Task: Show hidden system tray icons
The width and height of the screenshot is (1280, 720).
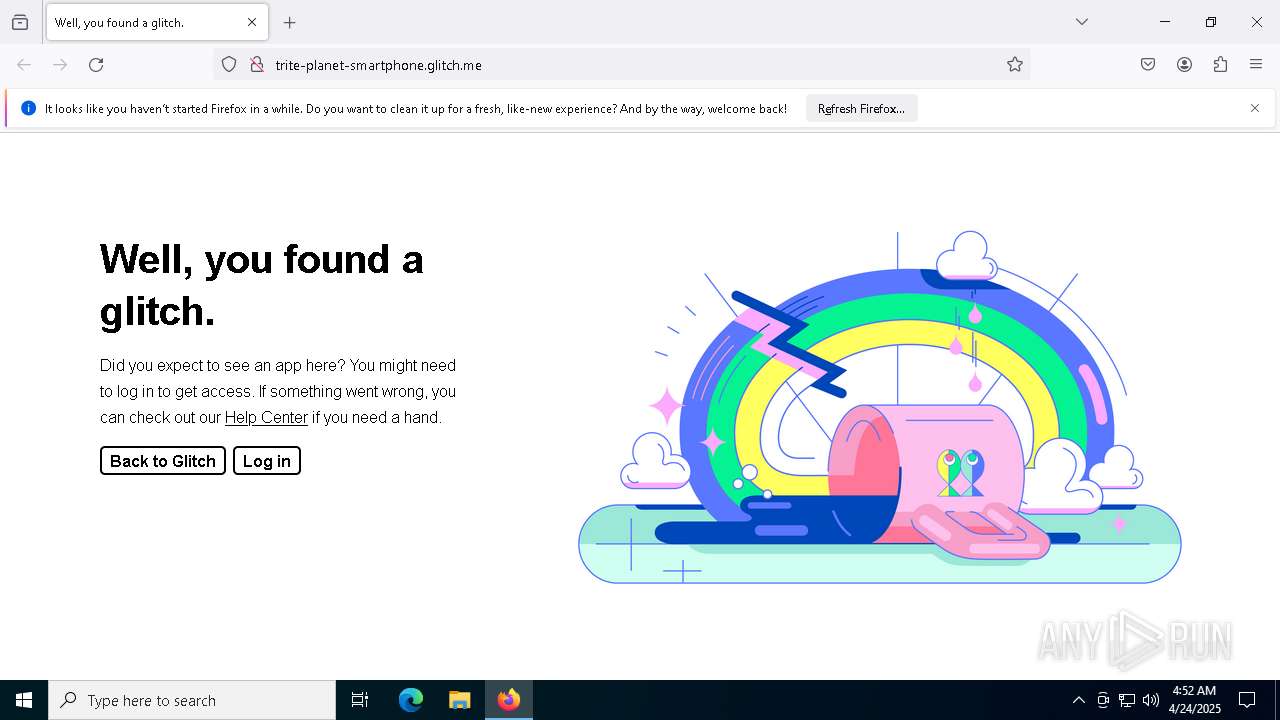Action: 1078,700
